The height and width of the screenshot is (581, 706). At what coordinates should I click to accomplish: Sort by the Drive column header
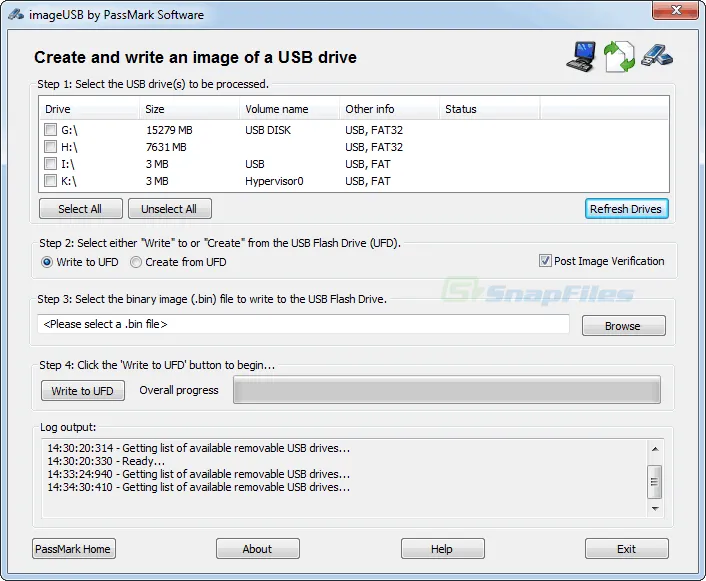point(89,109)
